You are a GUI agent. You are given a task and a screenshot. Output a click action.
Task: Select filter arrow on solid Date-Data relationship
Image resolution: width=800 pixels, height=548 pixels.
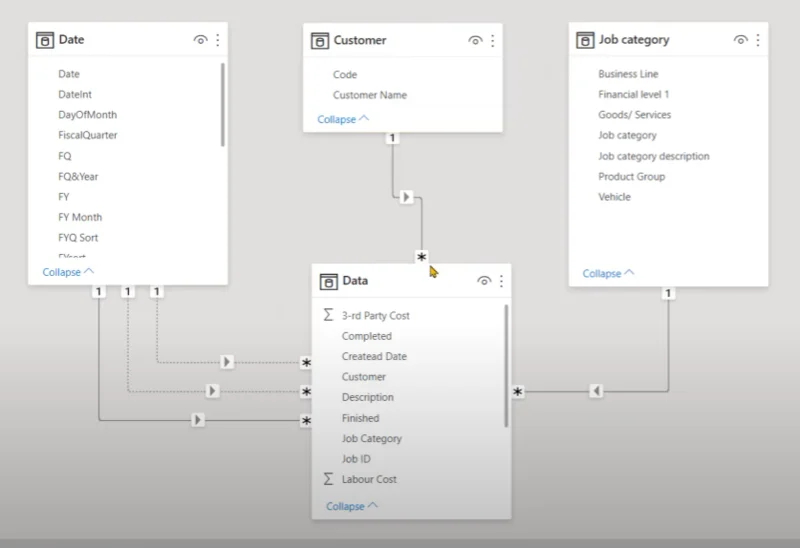tap(197, 420)
